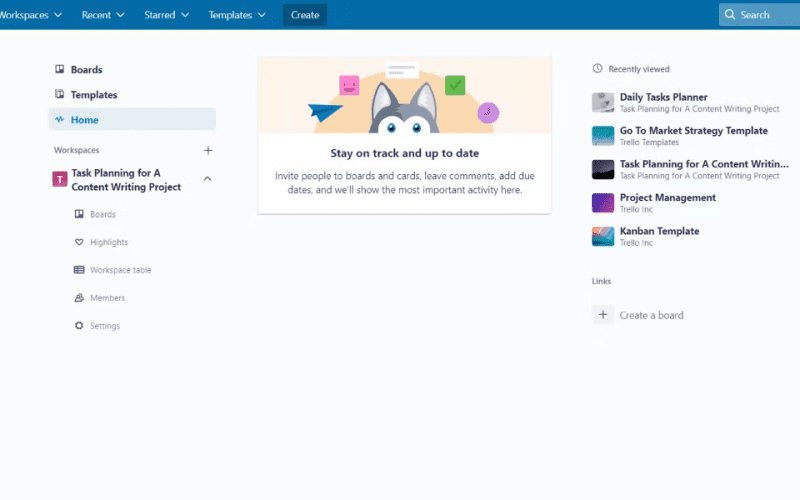Click the pink T workspace avatar
Viewport: 800px width, 500px height.
(x=60, y=179)
